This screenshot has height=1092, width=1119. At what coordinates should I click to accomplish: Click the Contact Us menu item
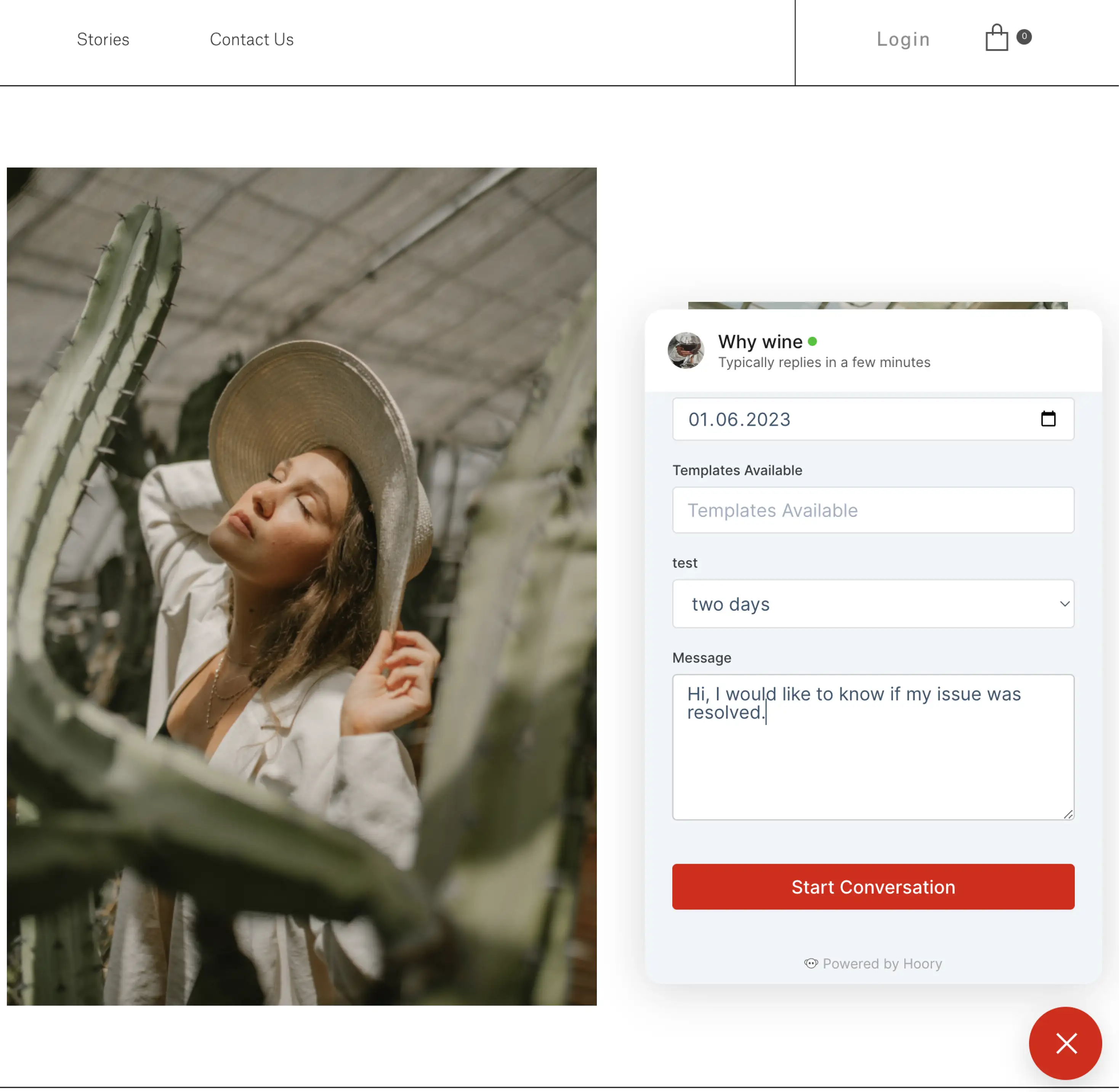(x=252, y=39)
